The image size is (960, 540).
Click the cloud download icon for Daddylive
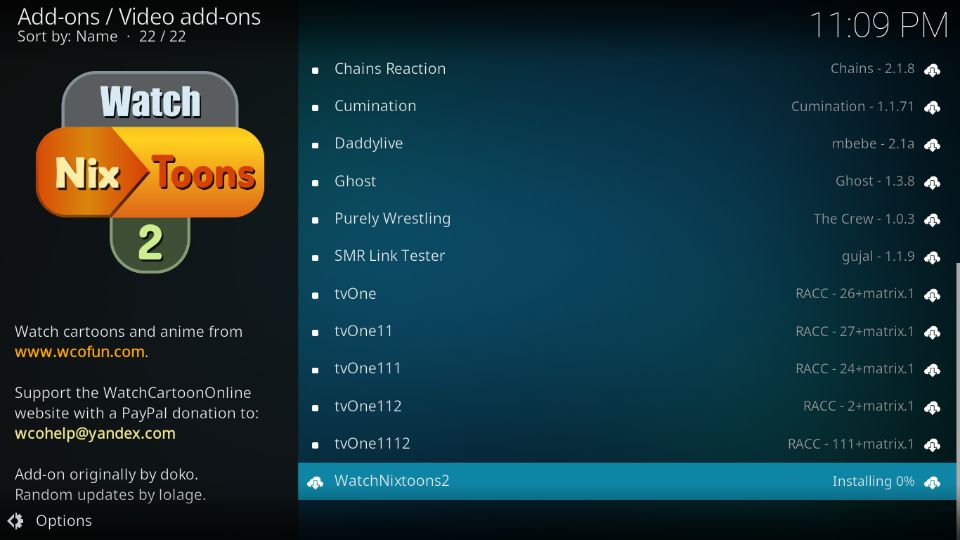tap(932, 144)
